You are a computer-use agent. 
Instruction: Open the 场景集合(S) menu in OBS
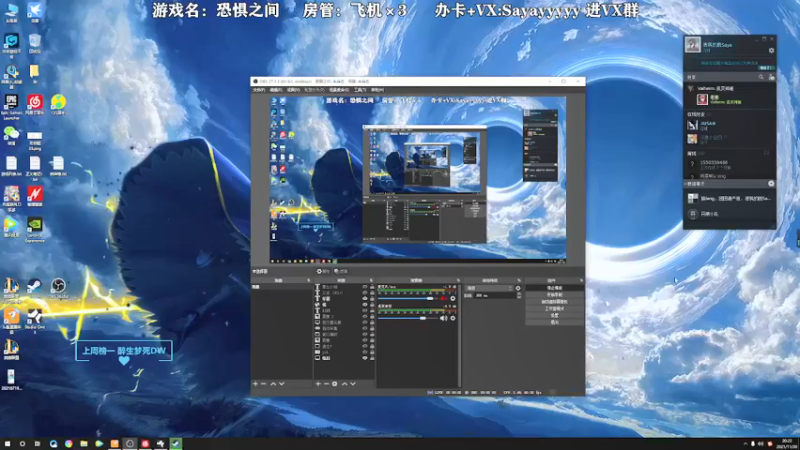coord(339,90)
